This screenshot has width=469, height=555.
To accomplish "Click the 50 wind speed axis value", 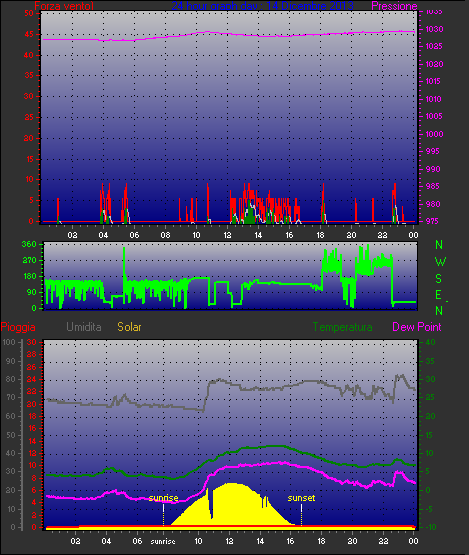I will tap(29, 13).
